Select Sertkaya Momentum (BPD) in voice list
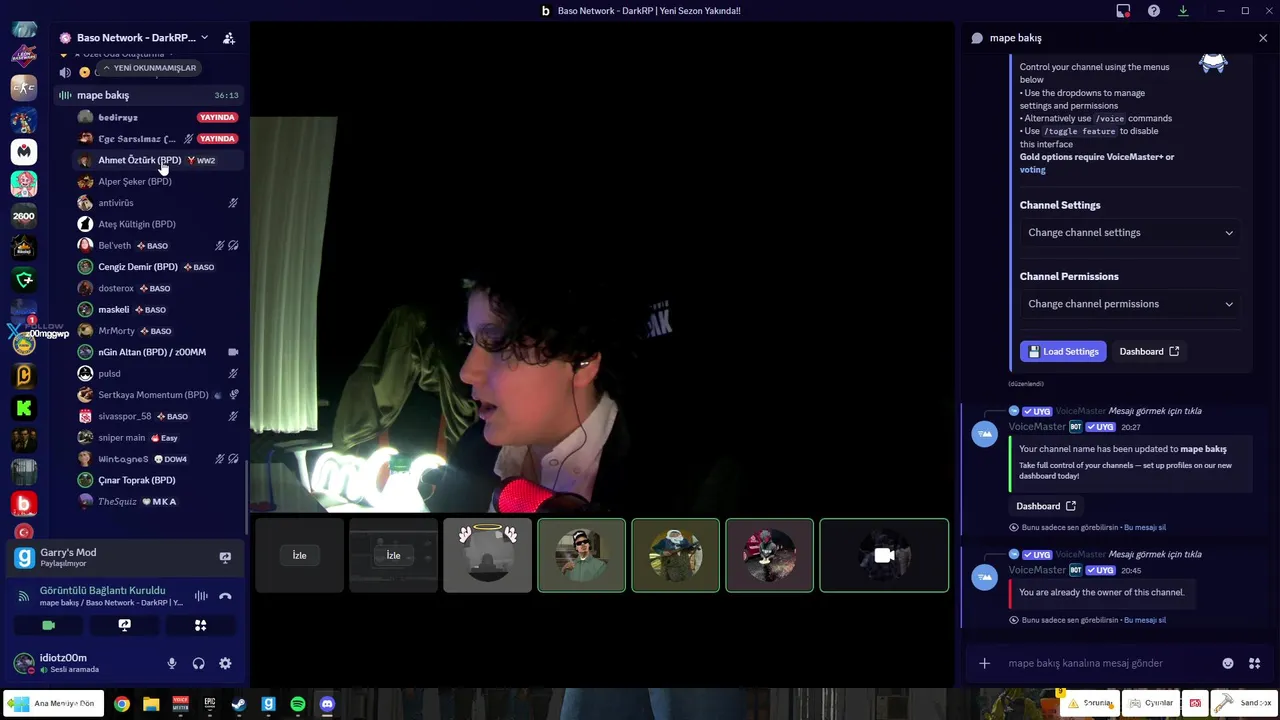The height and width of the screenshot is (720, 1280). pyautogui.click(x=158, y=395)
